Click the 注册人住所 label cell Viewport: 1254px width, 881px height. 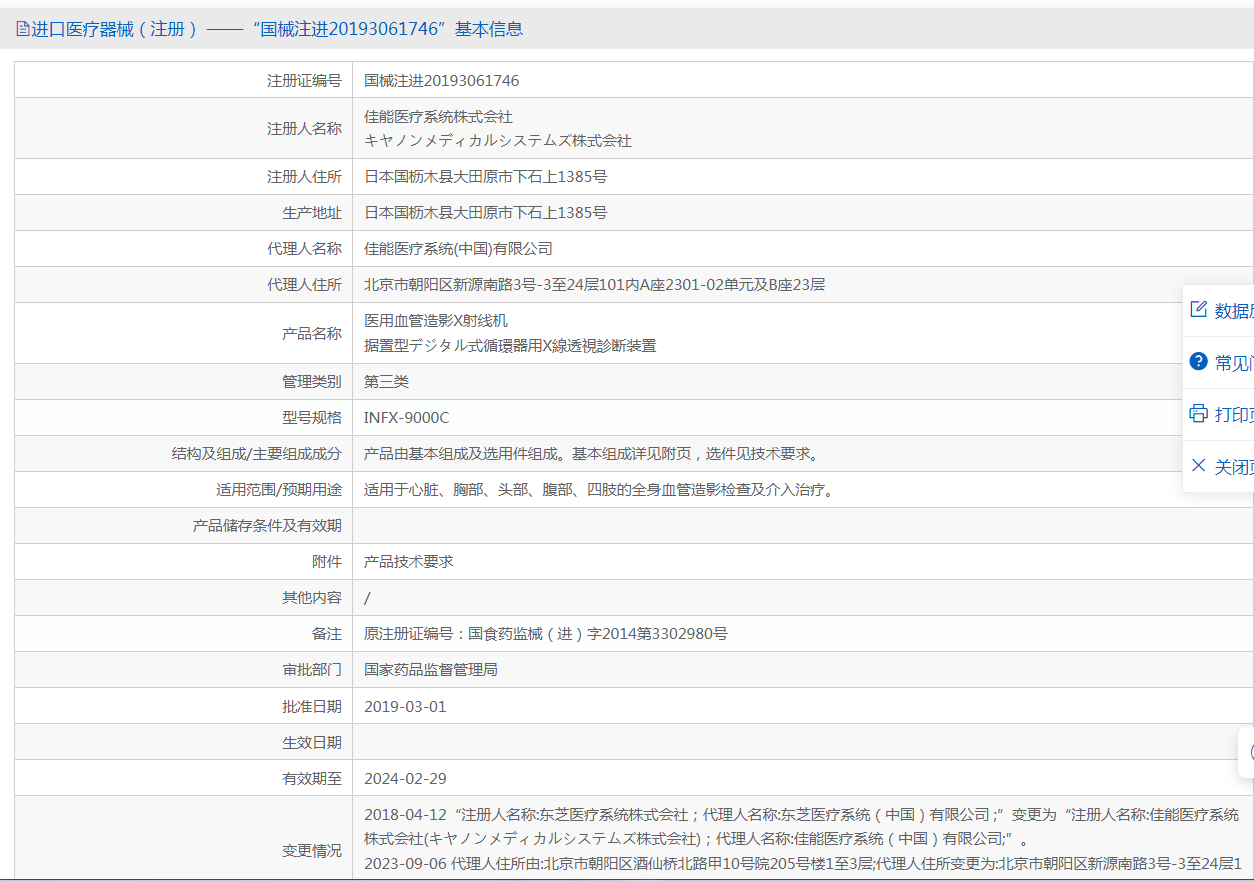(x=183, y=176)
